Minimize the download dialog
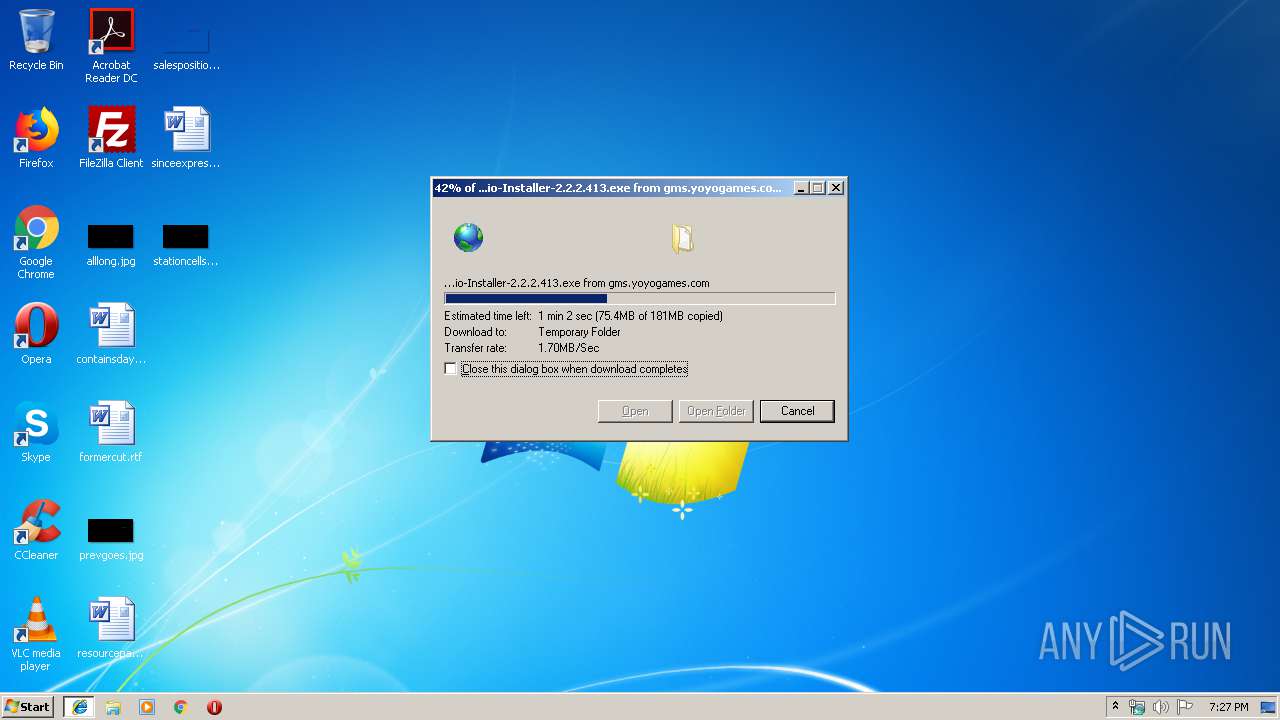 click(x=801, y=188)
